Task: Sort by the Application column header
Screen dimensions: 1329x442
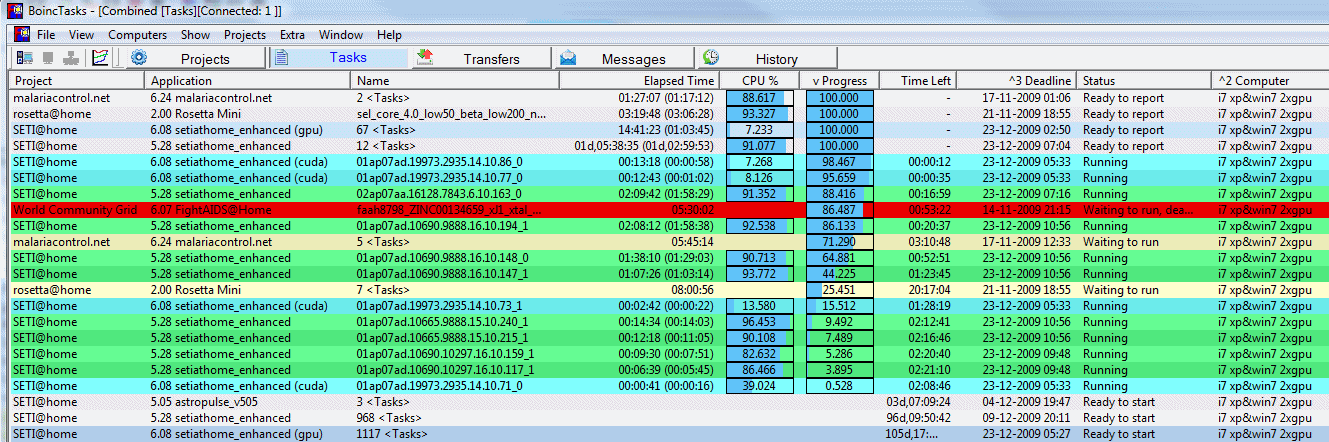Action: point(248,80)
